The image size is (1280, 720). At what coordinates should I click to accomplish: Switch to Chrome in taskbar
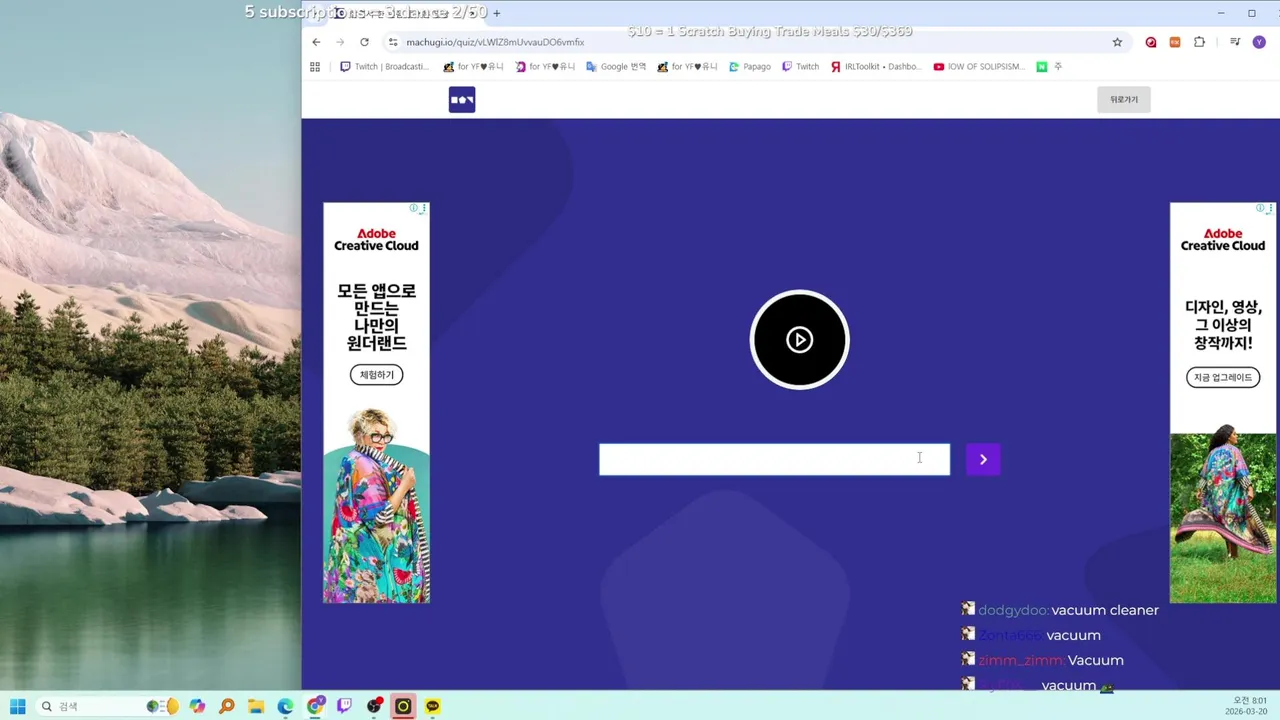(315, 706)
